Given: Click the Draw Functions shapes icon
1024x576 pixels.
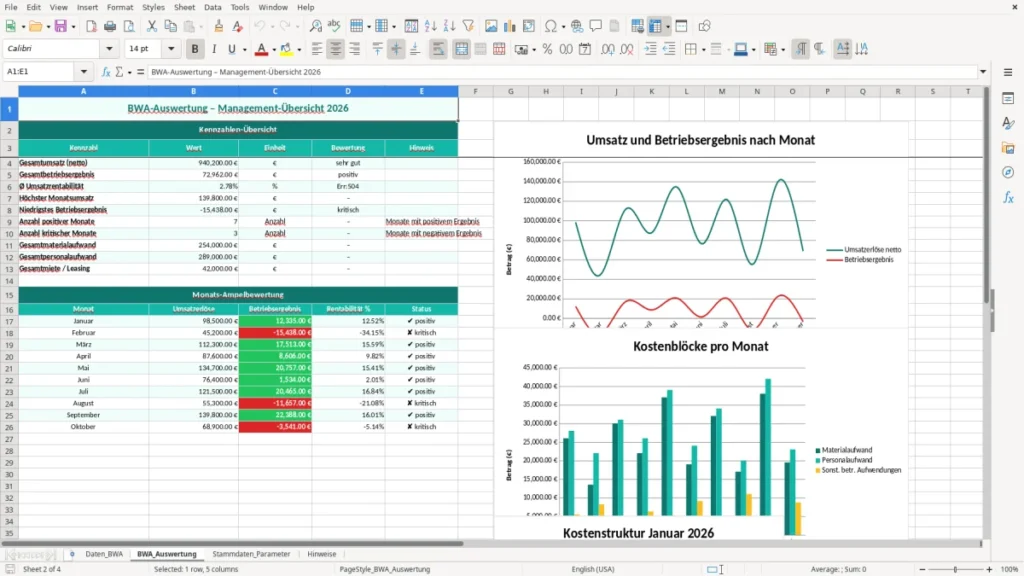Looking at the screenshot, I should click(x=704, y=26).
